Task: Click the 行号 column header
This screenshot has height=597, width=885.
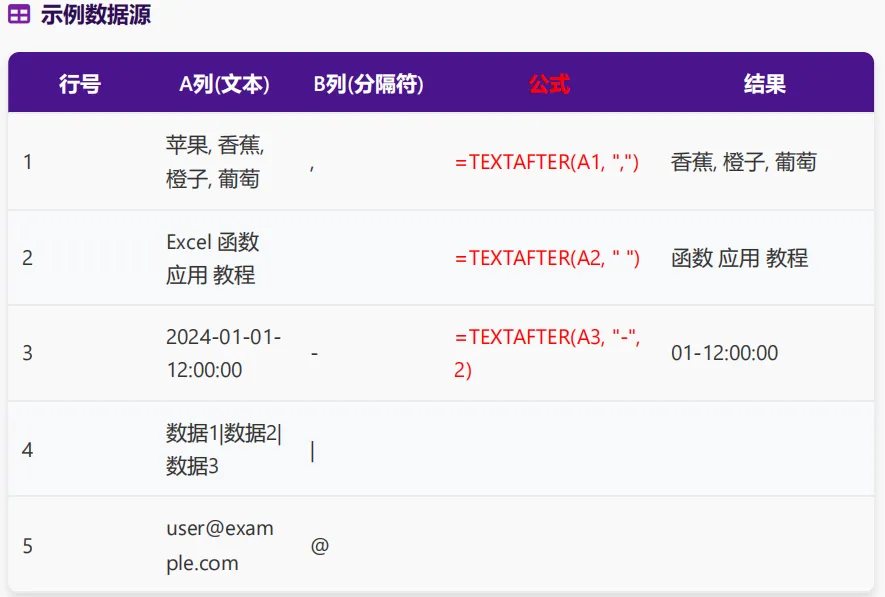Action: pos(80,84)
